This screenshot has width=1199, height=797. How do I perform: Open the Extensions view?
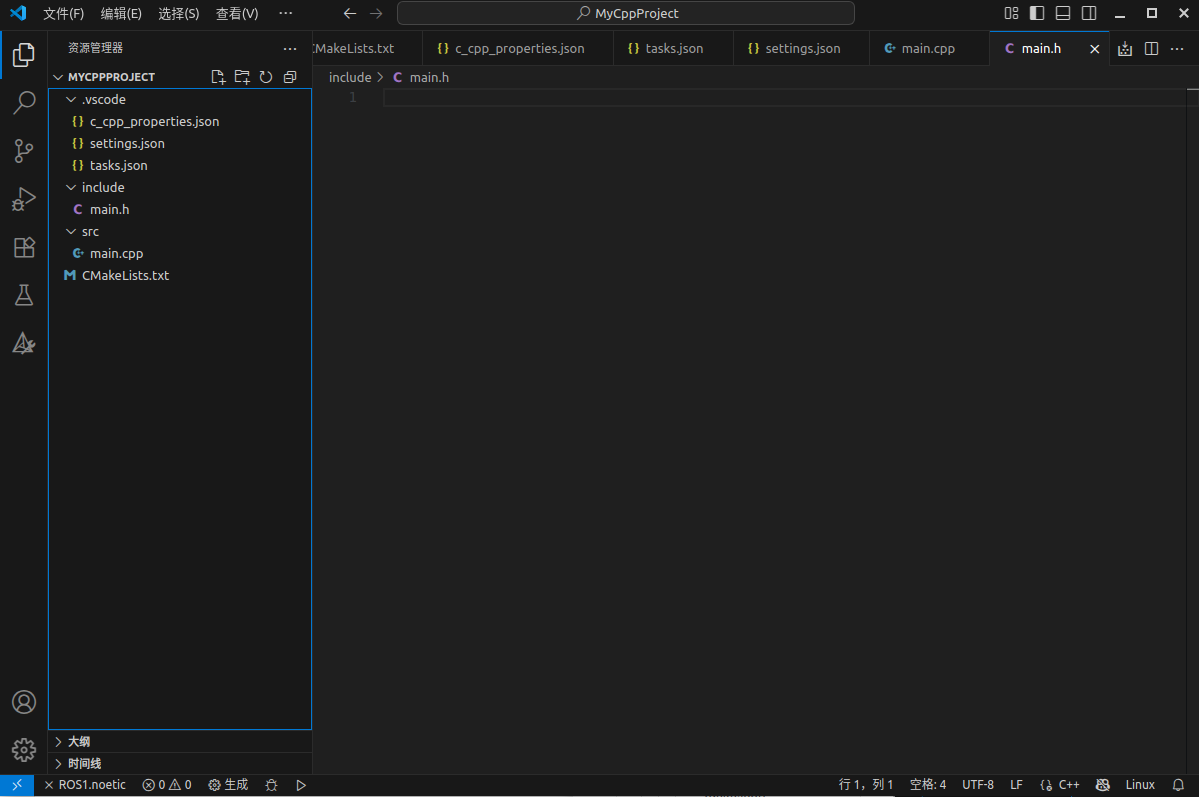[x=24, y=247]
